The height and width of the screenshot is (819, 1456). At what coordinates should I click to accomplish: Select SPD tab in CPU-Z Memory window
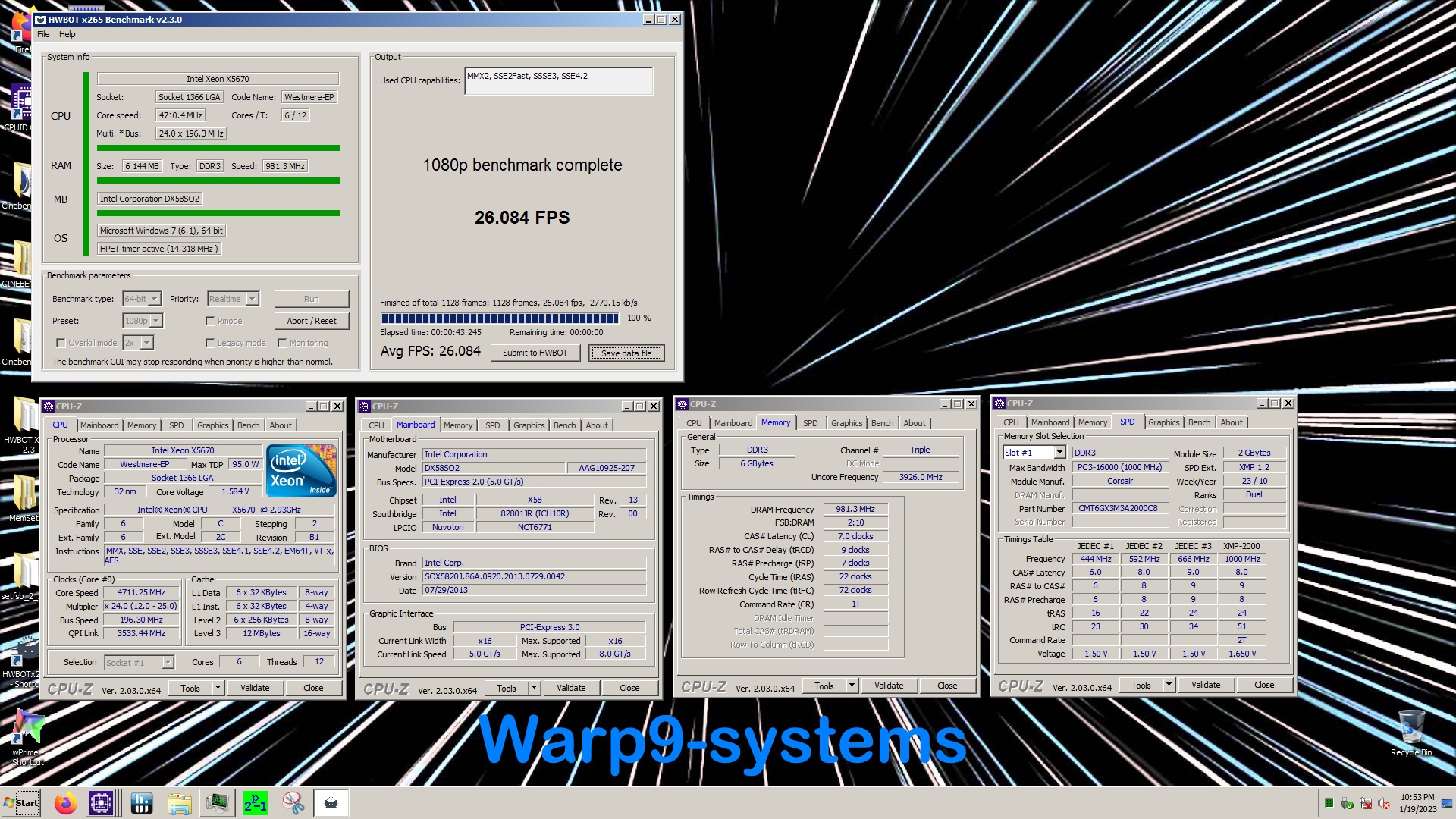pyautogui.click(x=810, y=423)
